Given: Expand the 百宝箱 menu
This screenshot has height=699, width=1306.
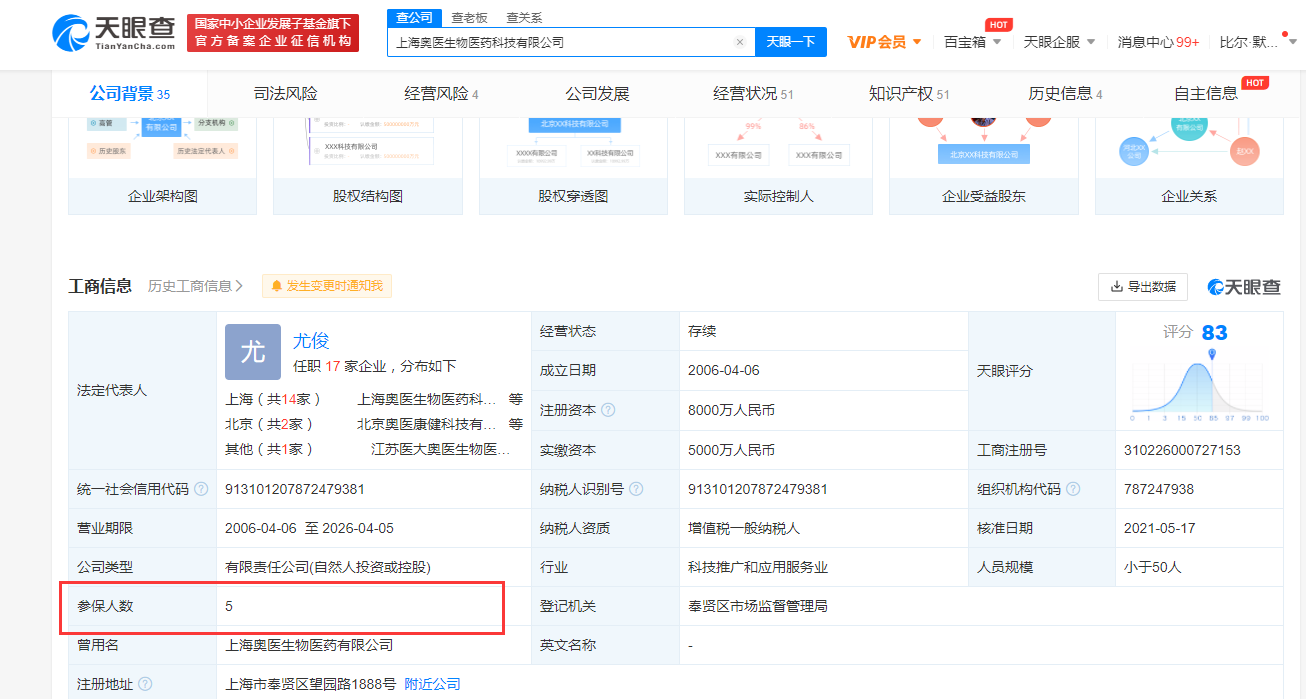Looking at the screenshot, I should pyautogui.click(x=973, y=42).
